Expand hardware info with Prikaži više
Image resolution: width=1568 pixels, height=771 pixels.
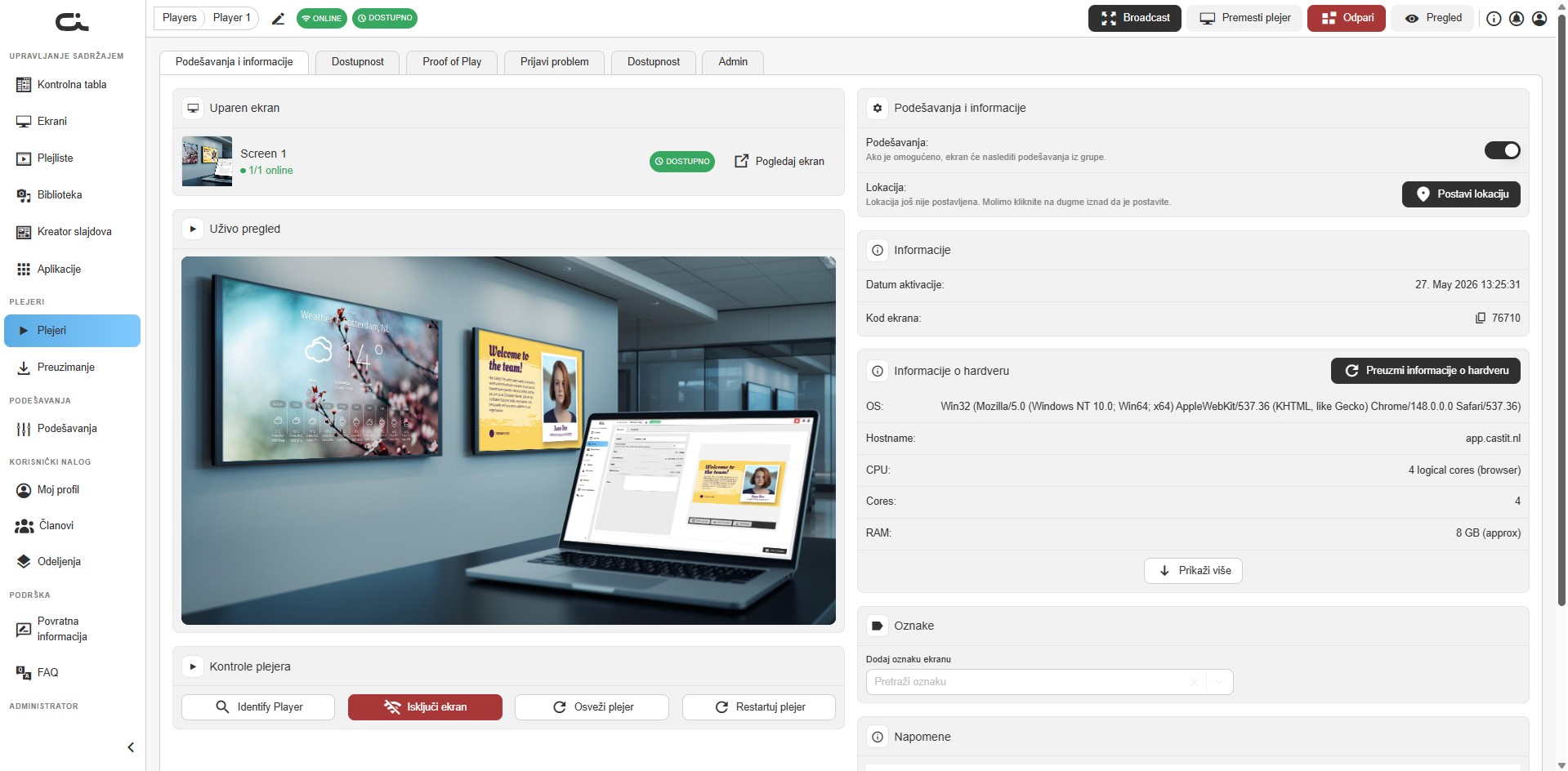[x=1193, y=571]
